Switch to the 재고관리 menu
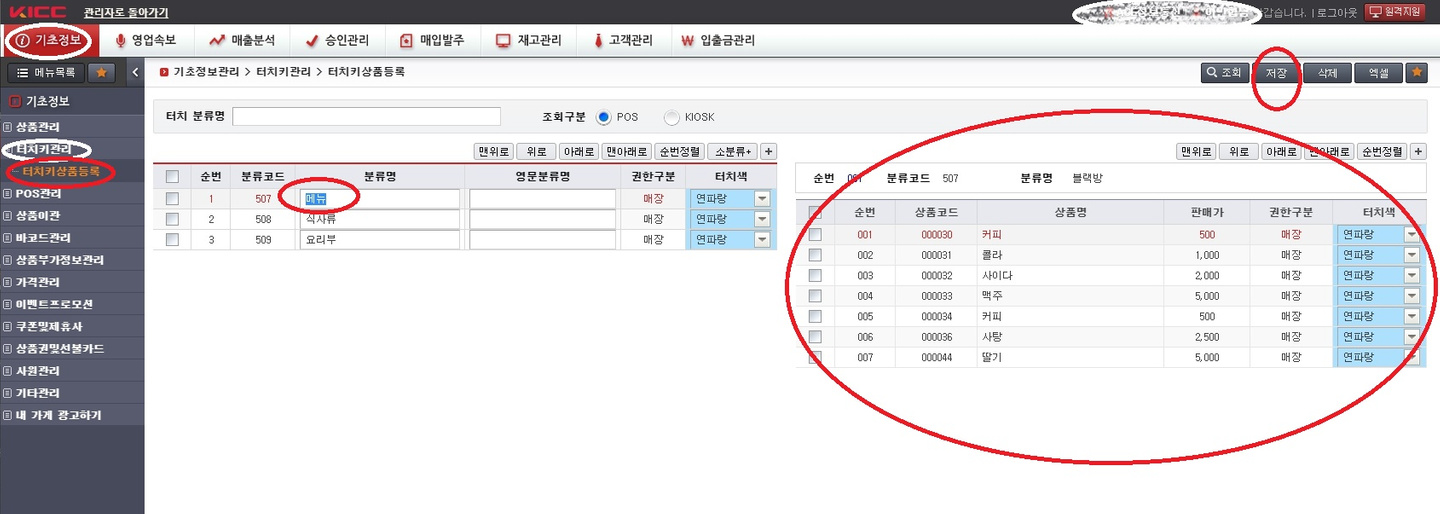 point(529,41)
